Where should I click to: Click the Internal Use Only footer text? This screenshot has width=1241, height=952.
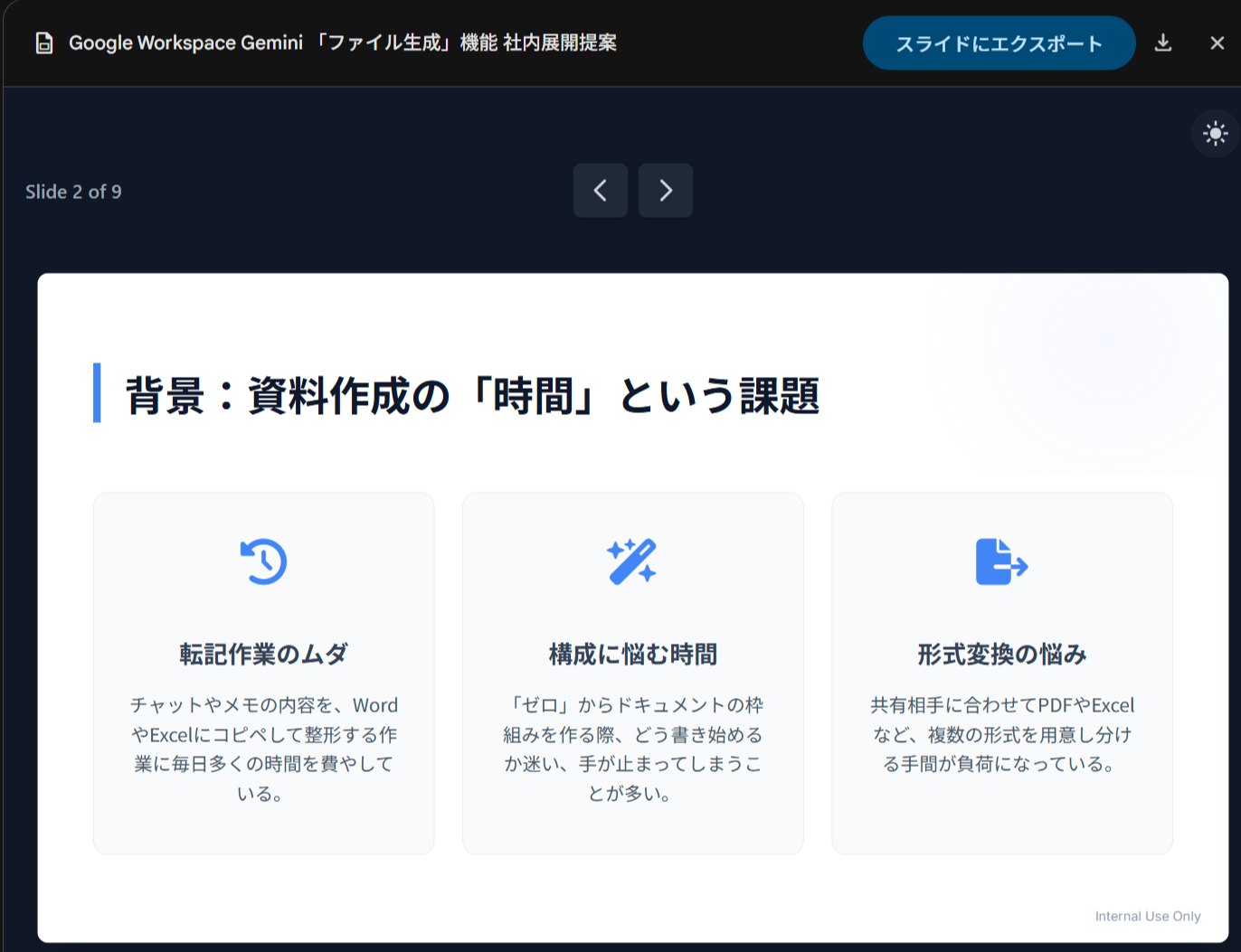point(1148,916)
